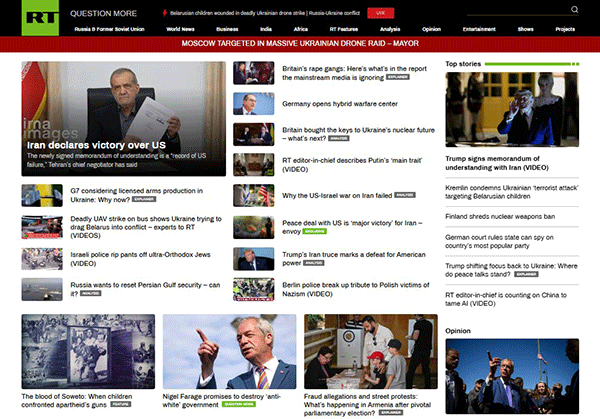600x419 pixels.
Task: Open the Entertainment section
Action: (x=479, y=29)
